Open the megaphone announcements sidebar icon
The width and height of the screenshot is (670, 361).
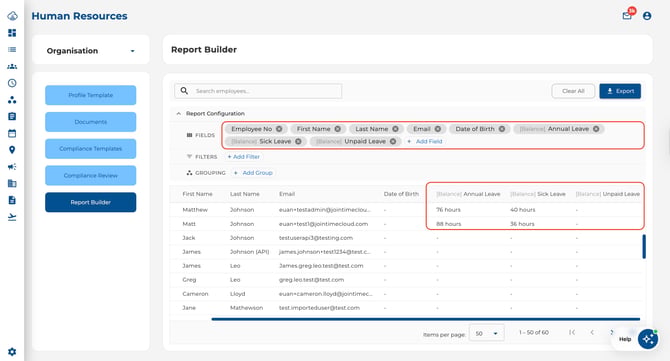(12, 167)
